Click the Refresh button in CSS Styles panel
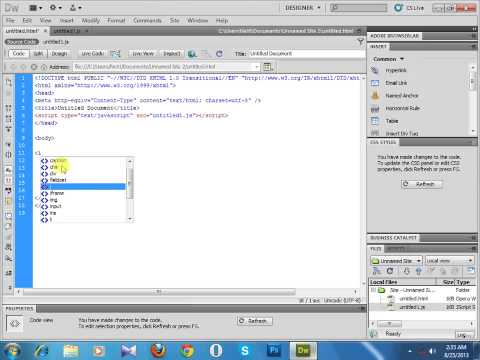The image size is (480, 360). pyautogui.click(x=422, y=184)
